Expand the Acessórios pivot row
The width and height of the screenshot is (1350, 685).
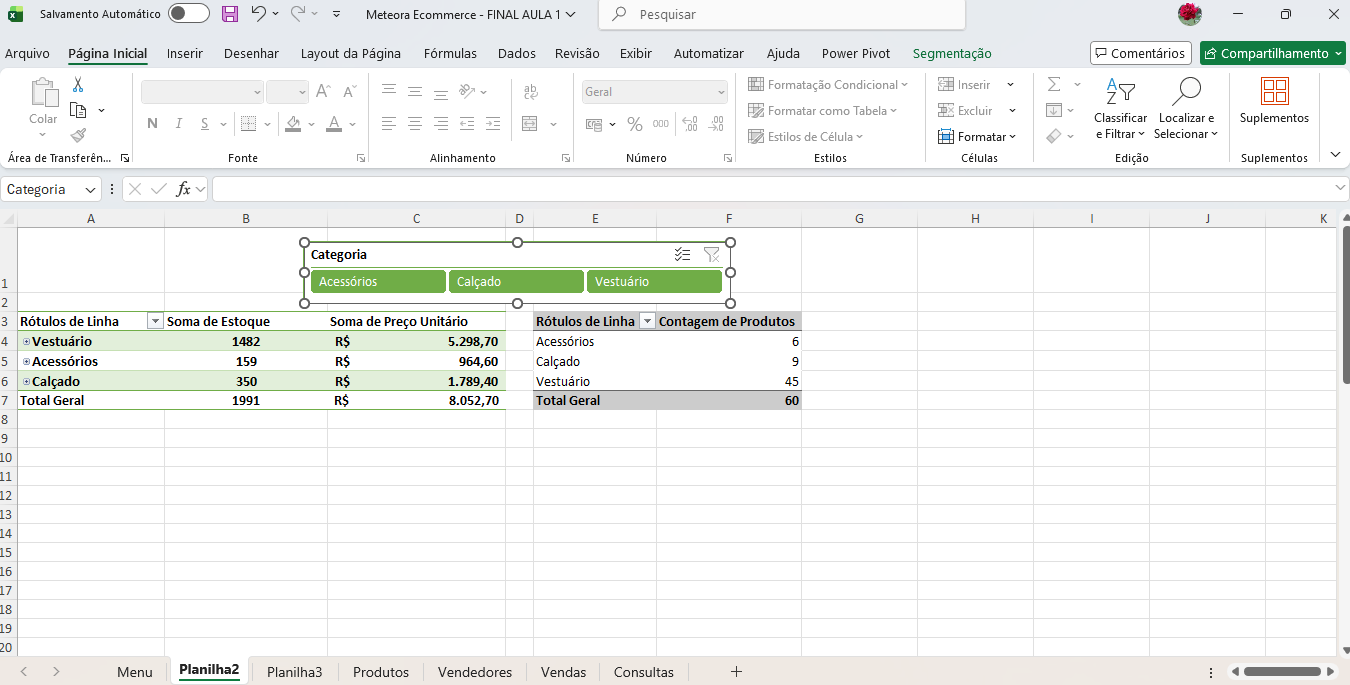(26, 362)
